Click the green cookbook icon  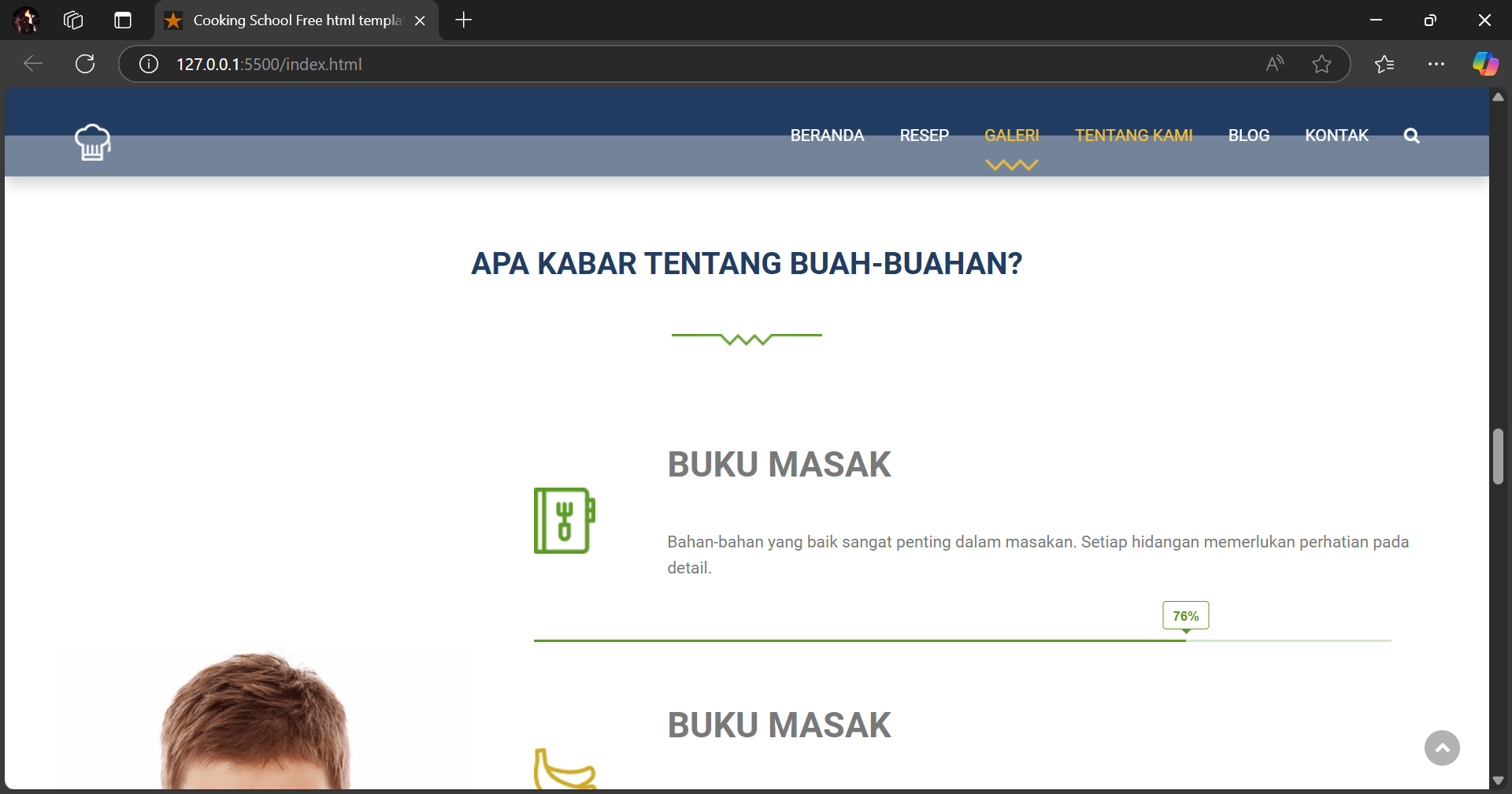[564, 521]
